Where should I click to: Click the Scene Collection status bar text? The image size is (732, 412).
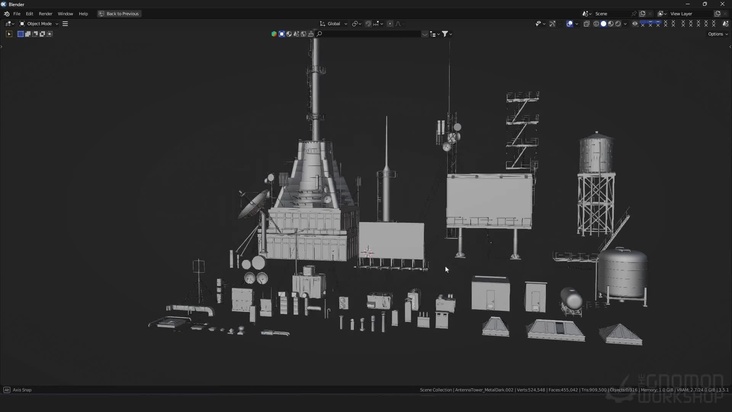(436, 390)
